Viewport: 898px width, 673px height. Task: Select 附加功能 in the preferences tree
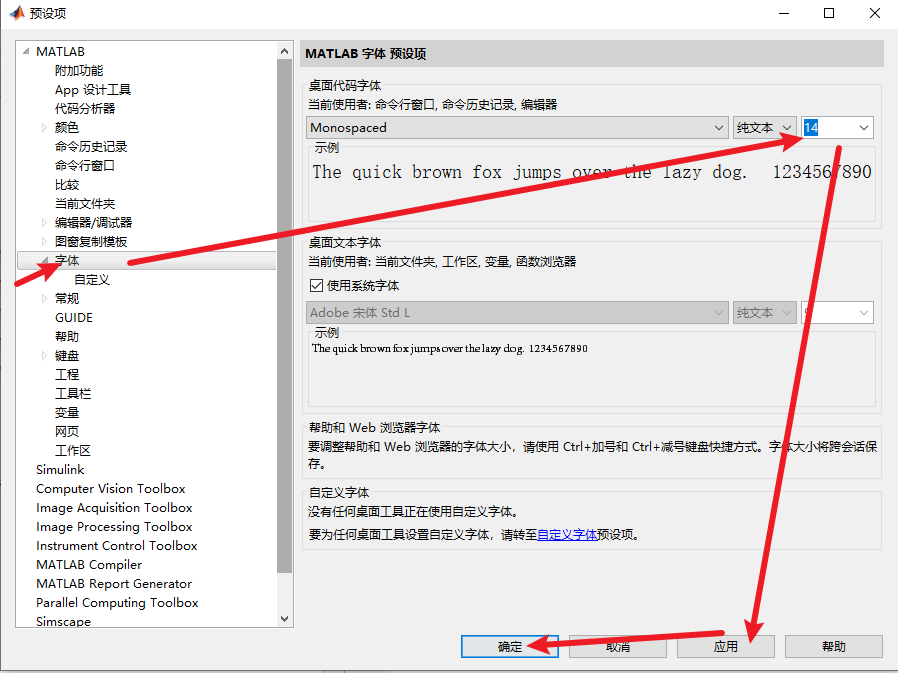point(79,70)
